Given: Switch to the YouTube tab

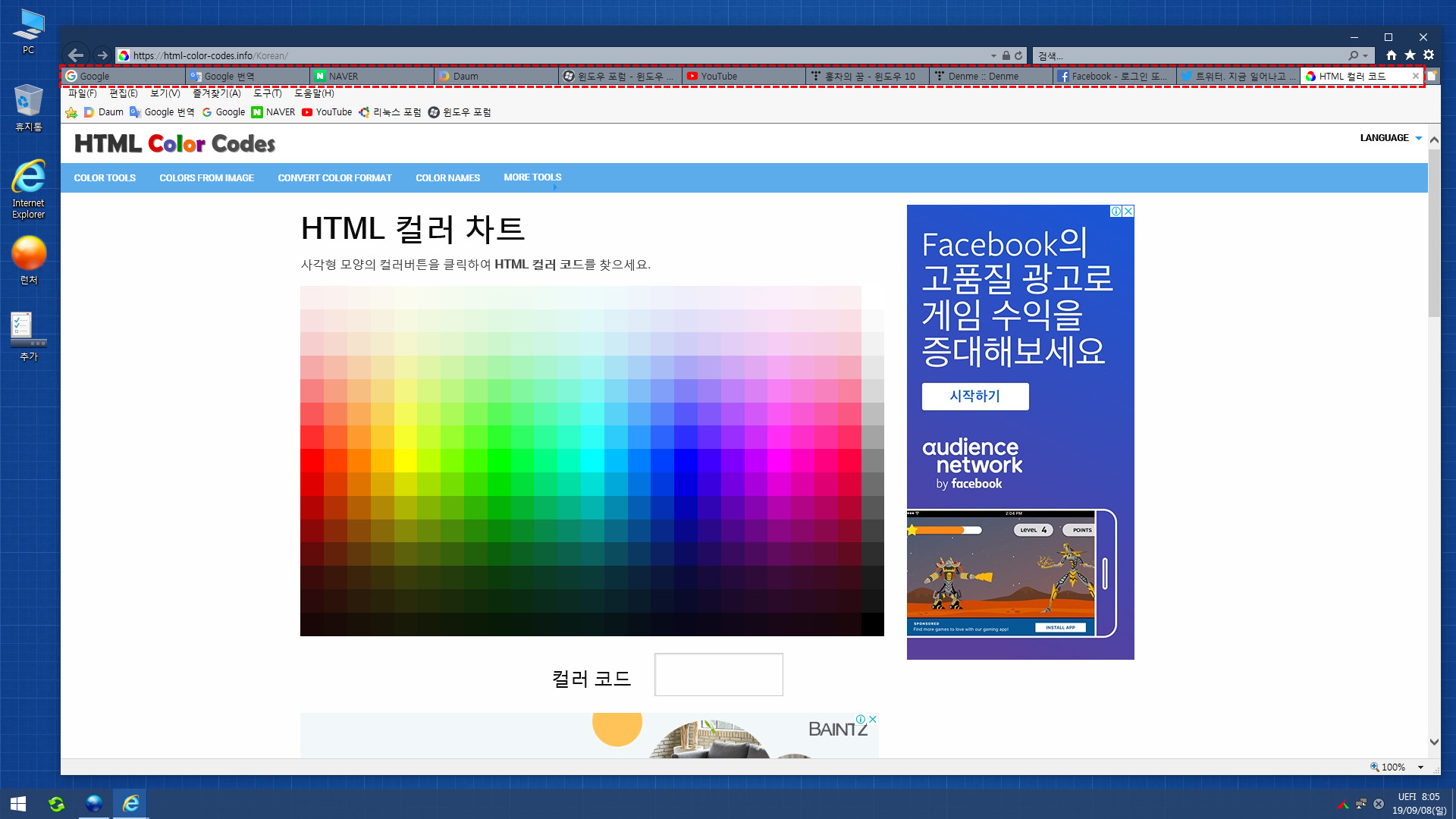Looking at the screenshot, I should 744,76.
